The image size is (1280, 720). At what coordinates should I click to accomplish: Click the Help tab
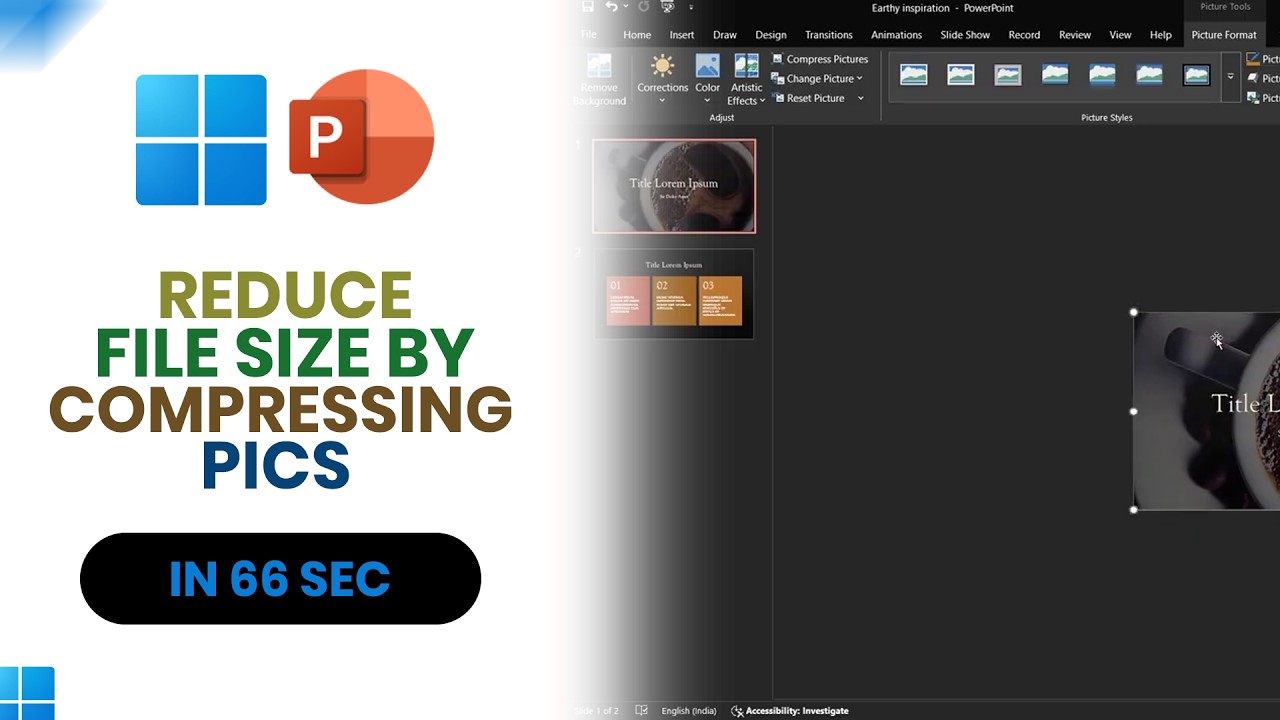1160,35
